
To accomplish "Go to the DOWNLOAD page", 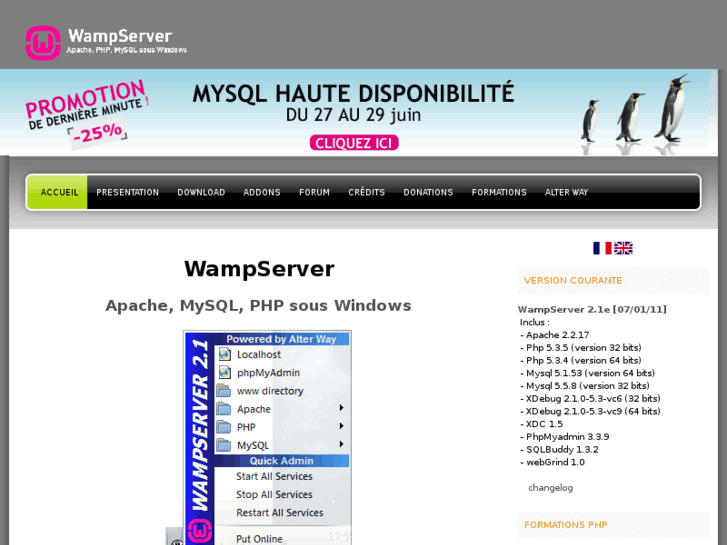I will pos(201,192).
